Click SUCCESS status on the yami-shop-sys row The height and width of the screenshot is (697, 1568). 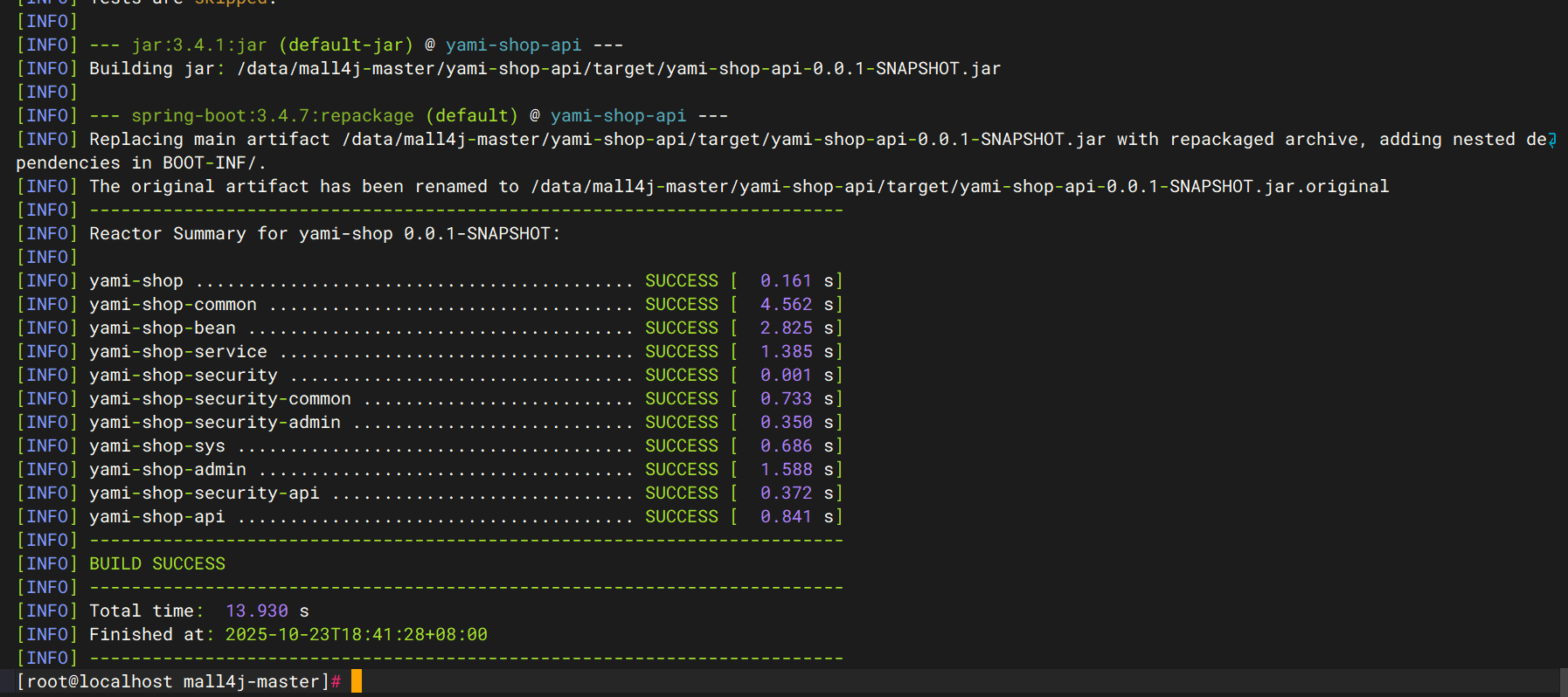point(681,445)
